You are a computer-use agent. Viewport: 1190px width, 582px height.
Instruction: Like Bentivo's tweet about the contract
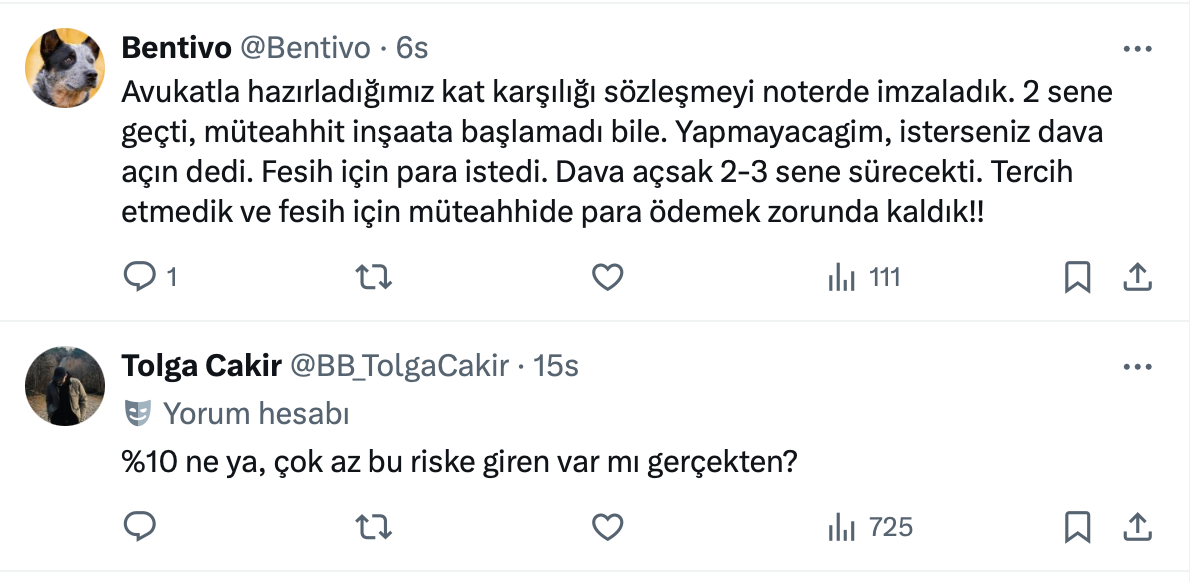[x=607, y=277]
